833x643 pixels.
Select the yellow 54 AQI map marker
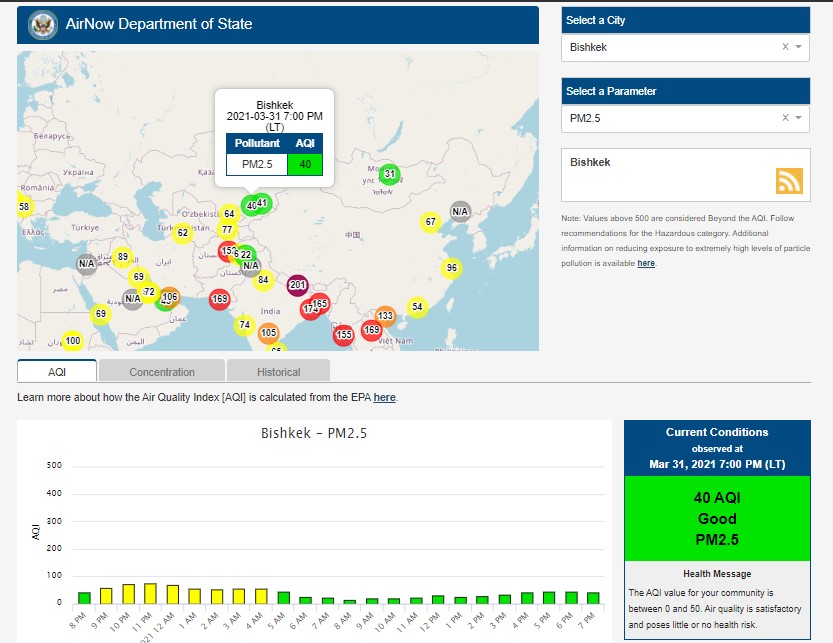click(417, 306)
